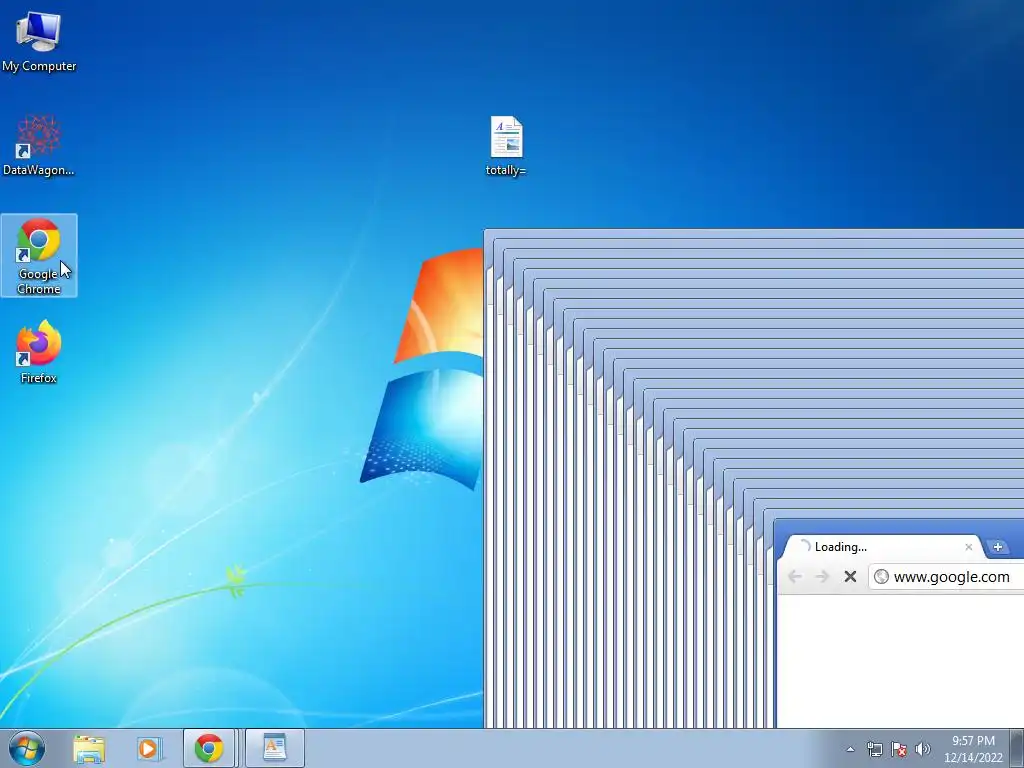Open the document editor taskbar button
This screenshot has height=768, width=1024.
[274, 748]
